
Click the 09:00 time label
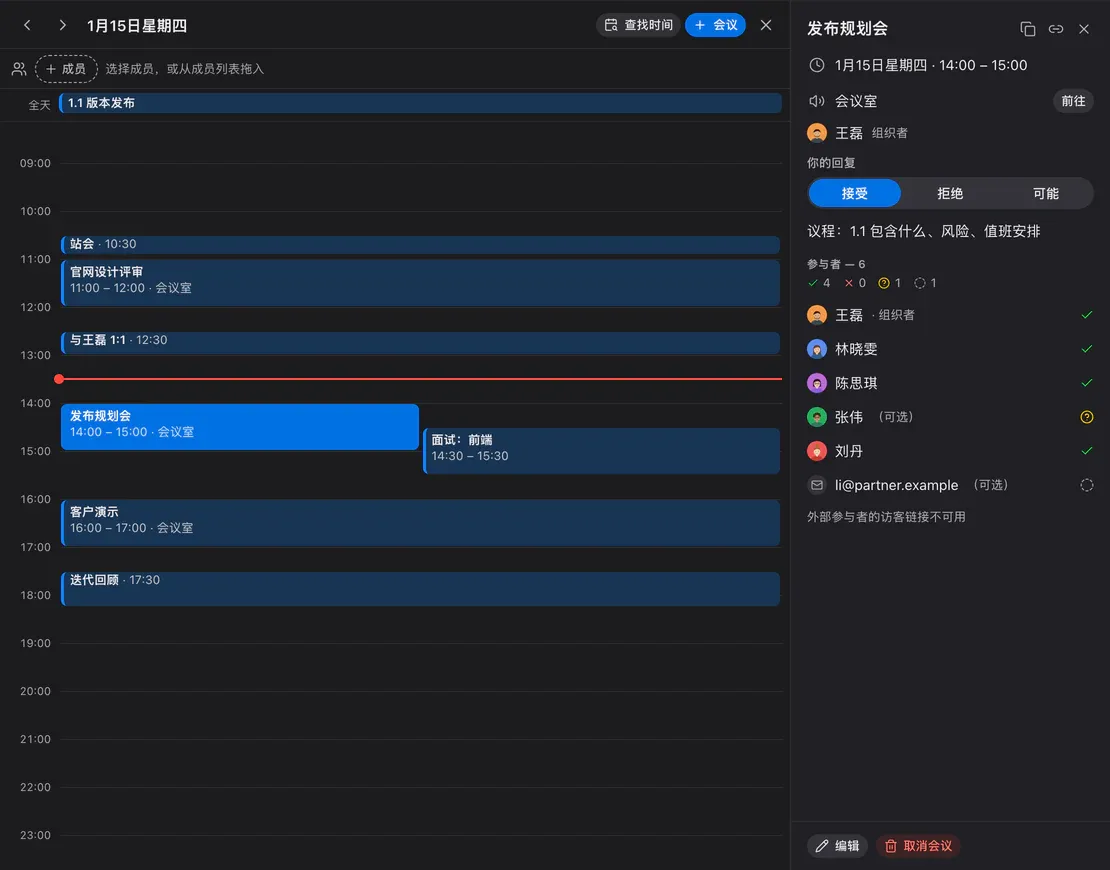tap(35, 164)
